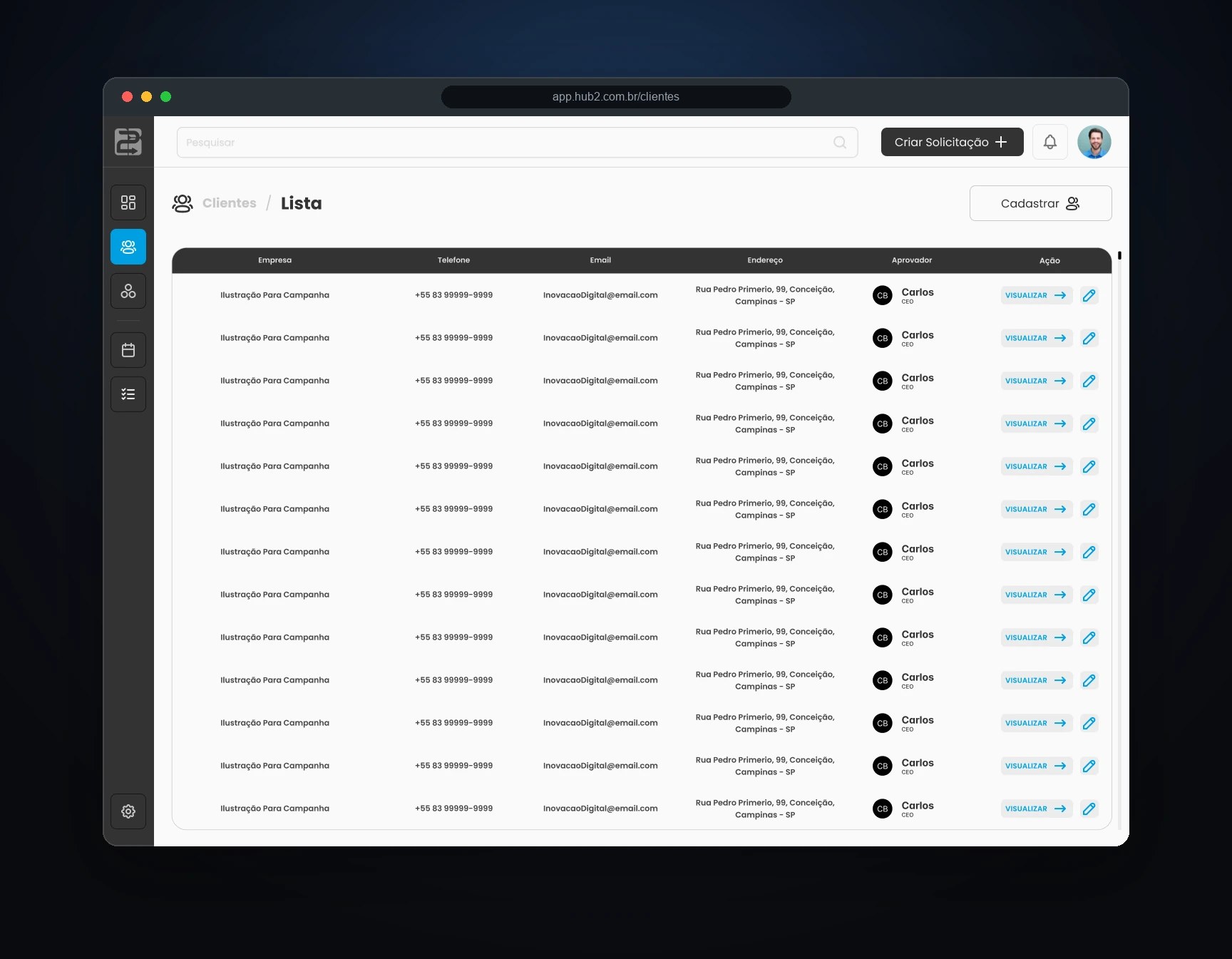The width and height of the screenshot is (1232, 959).
Task: Click the Empresa column header
Action: click(275, 260)
